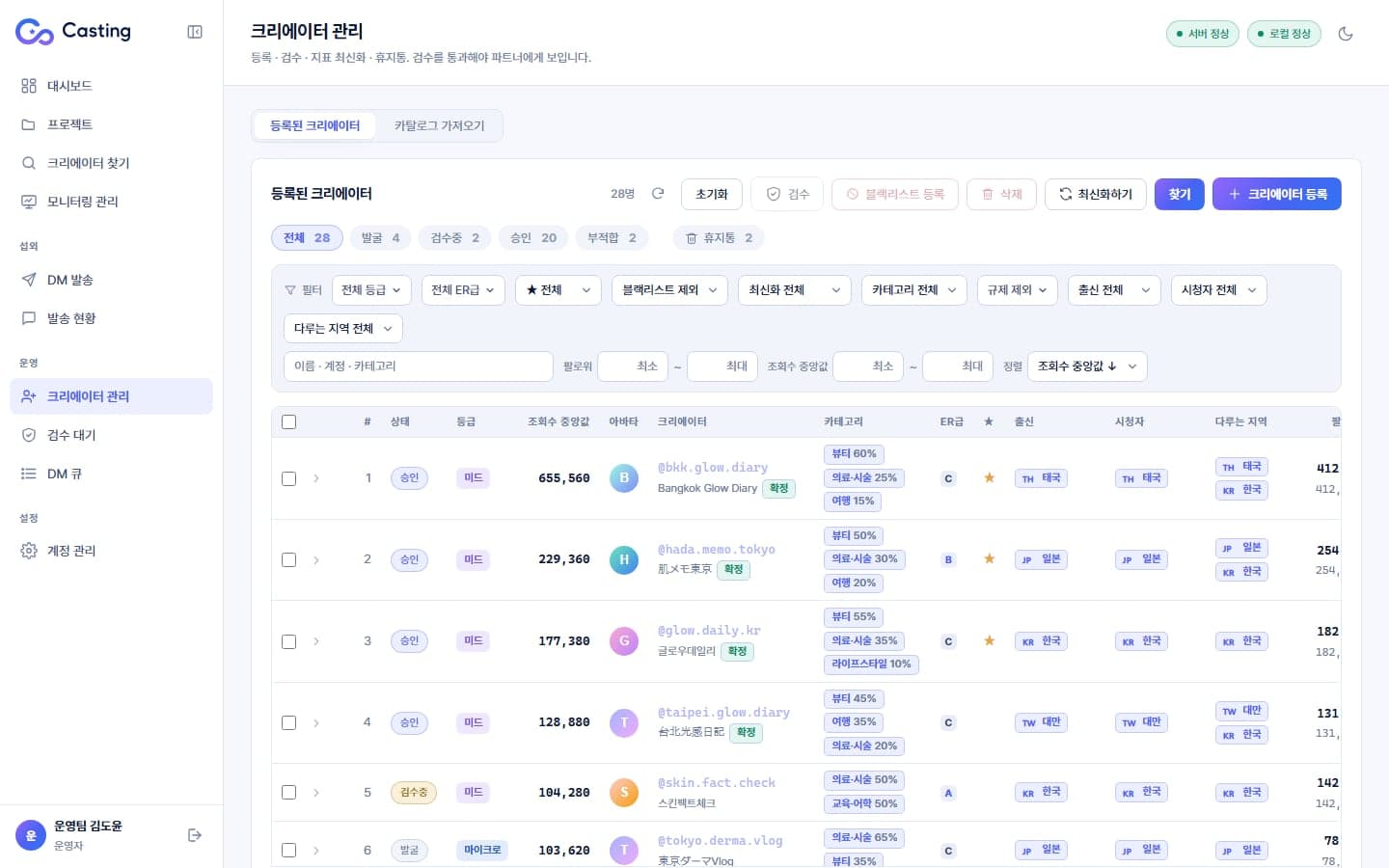The image size is (1389, 868).
Task: Click the Casting logo
Action: click(73, 32)
